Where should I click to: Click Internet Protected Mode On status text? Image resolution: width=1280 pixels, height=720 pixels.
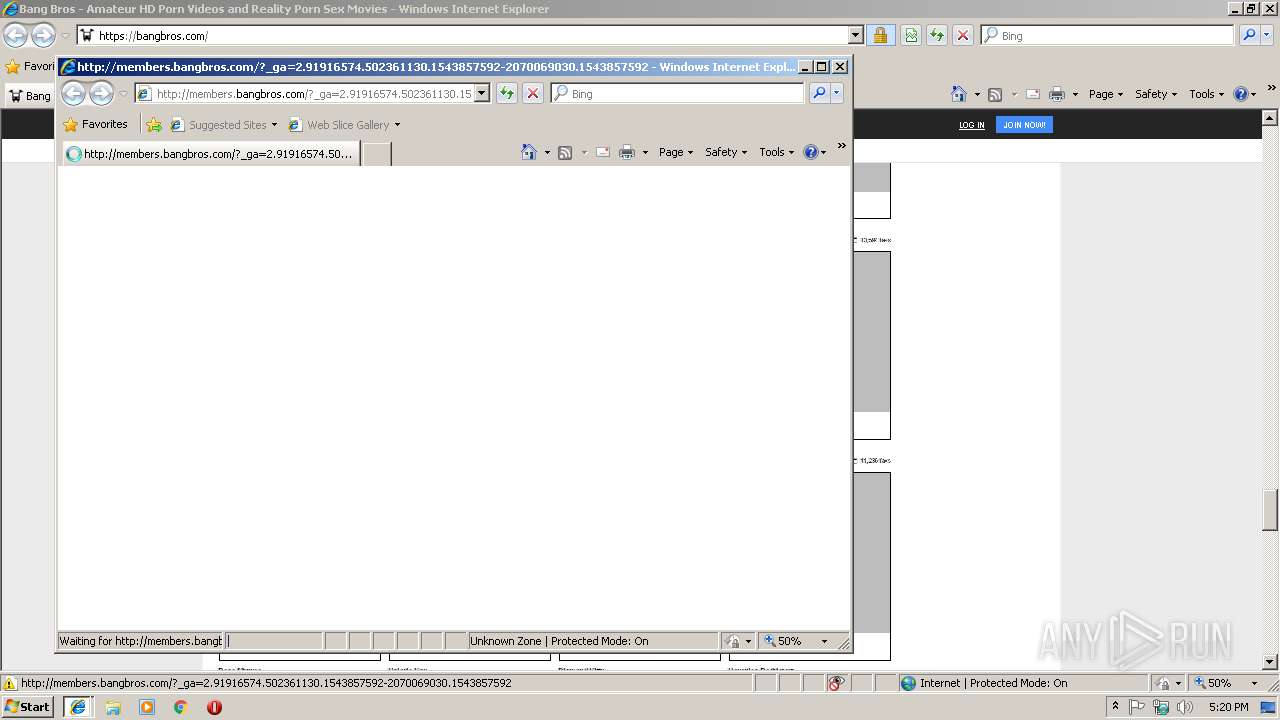coord(993,683)
